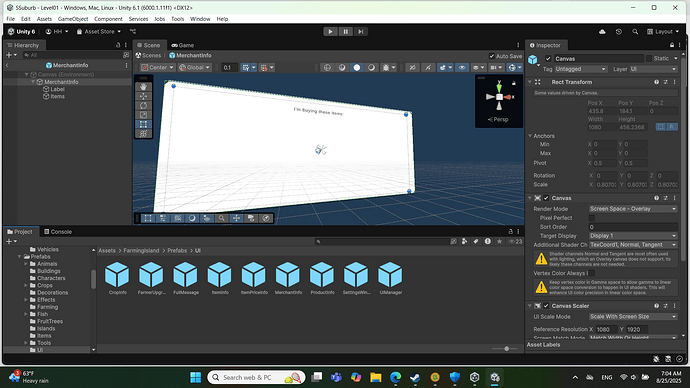
Task: Switch to the Game tab
Action: click(183, 45)
